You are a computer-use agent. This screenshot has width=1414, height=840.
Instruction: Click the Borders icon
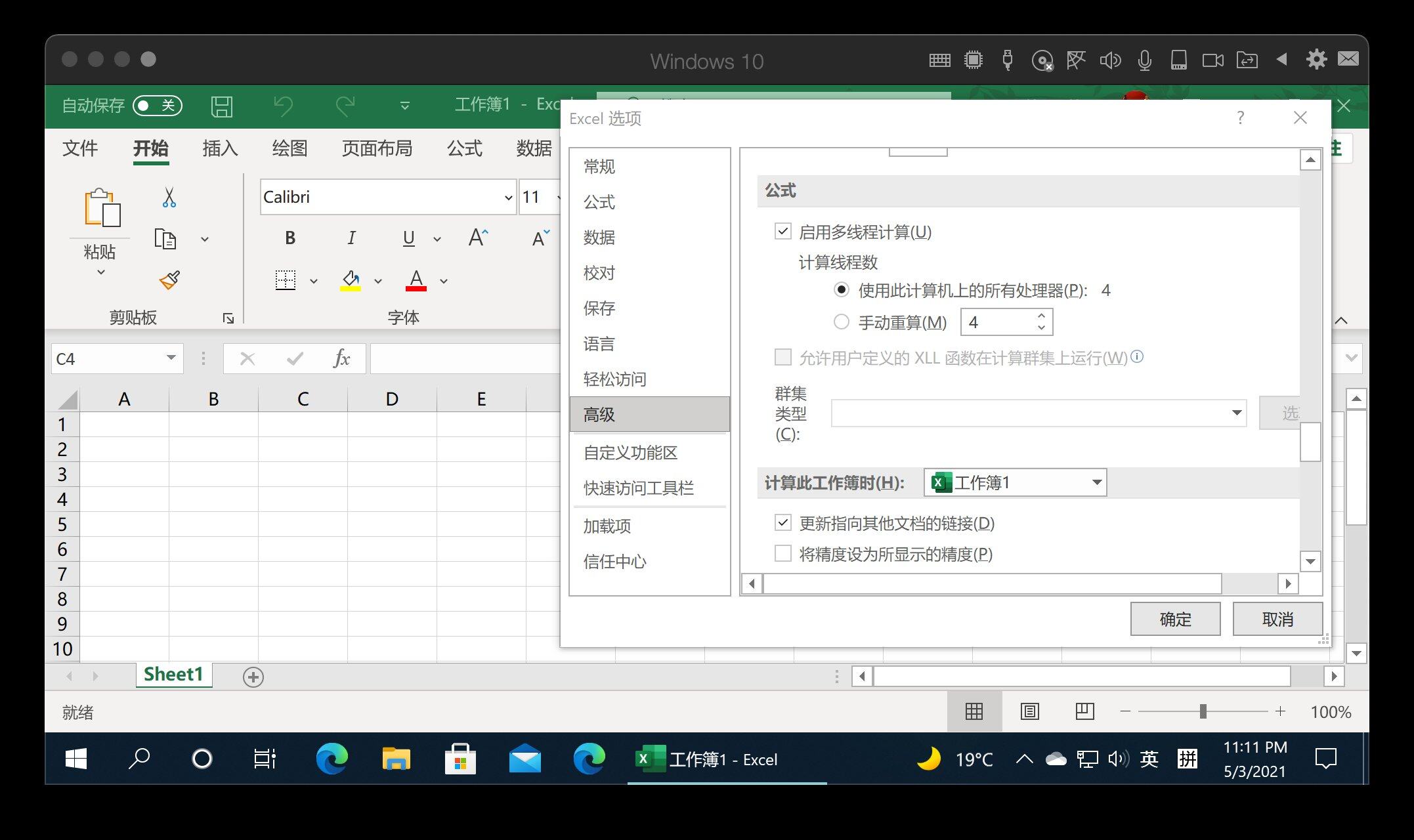[285, 280]
